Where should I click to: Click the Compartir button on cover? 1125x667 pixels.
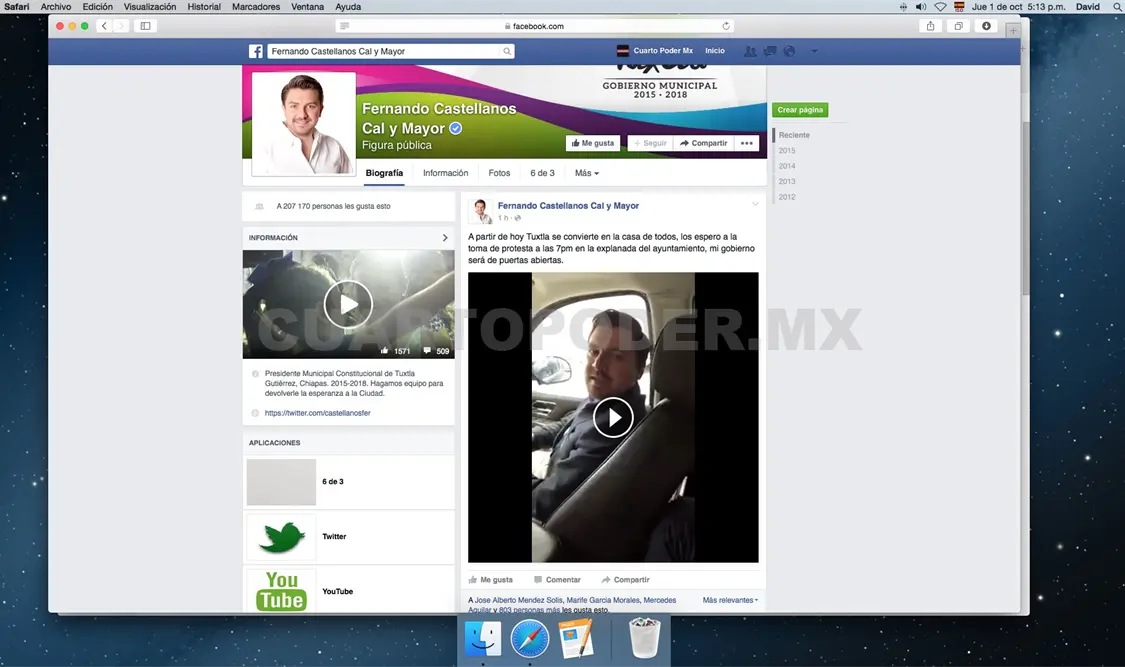[x=704, y=143]
